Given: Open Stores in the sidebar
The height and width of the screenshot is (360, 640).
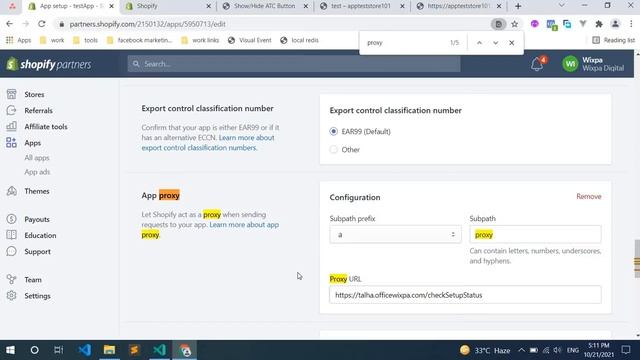Looking at the screenshot, I should pos(34,94).
